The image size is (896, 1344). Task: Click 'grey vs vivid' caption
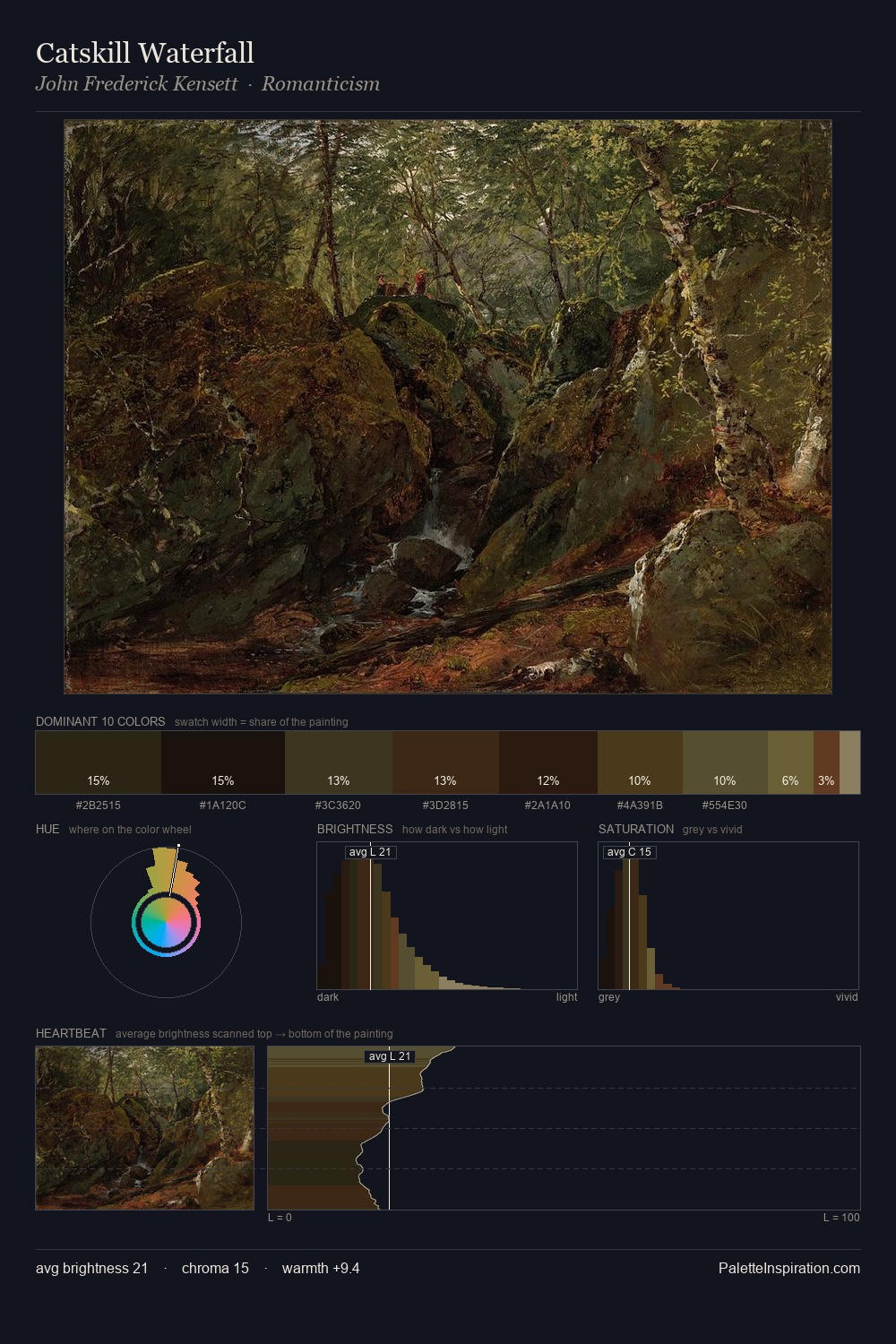coord(712,830)
